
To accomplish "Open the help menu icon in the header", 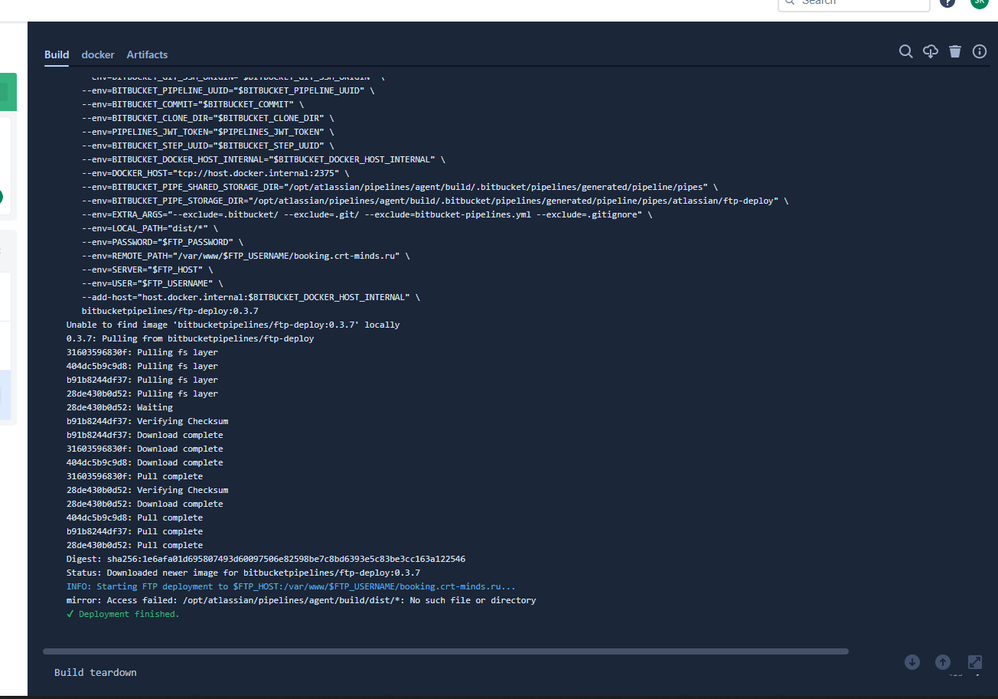I will (947, 3).
